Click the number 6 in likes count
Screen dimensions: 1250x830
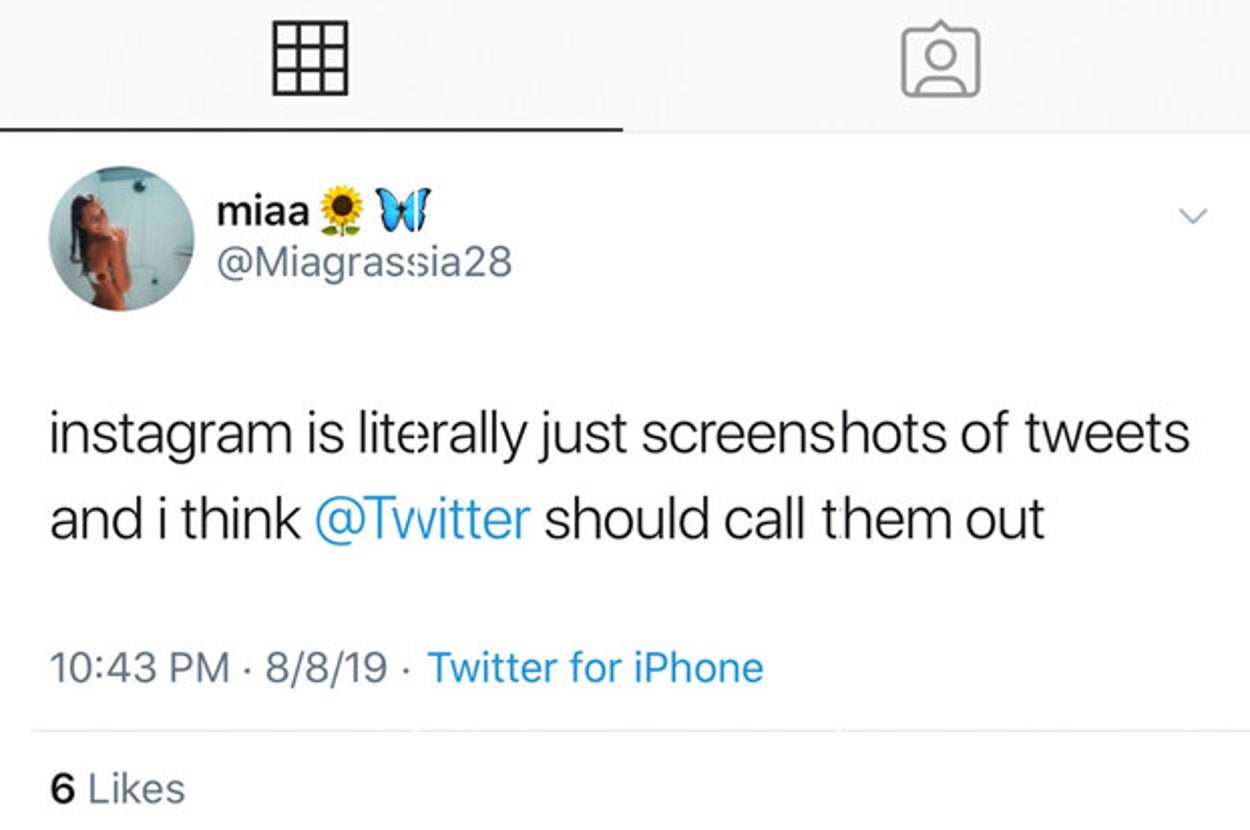coord(63,789)
